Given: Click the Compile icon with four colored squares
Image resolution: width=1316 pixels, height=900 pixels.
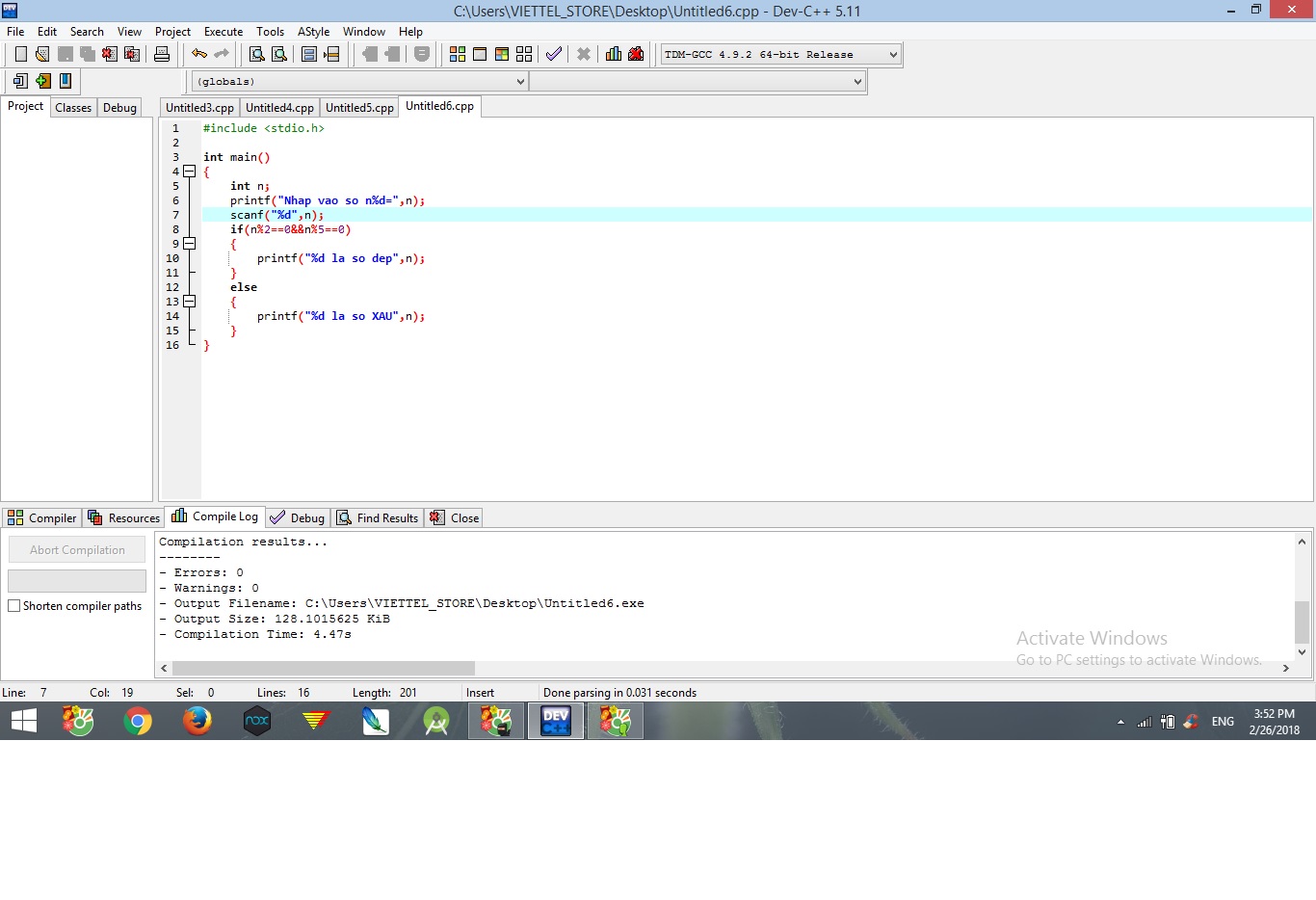Looking at the screenshot, I should point(458,55).
